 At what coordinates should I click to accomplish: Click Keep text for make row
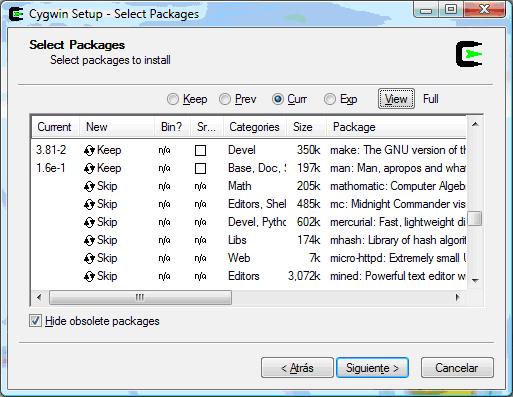click(109, 150)
